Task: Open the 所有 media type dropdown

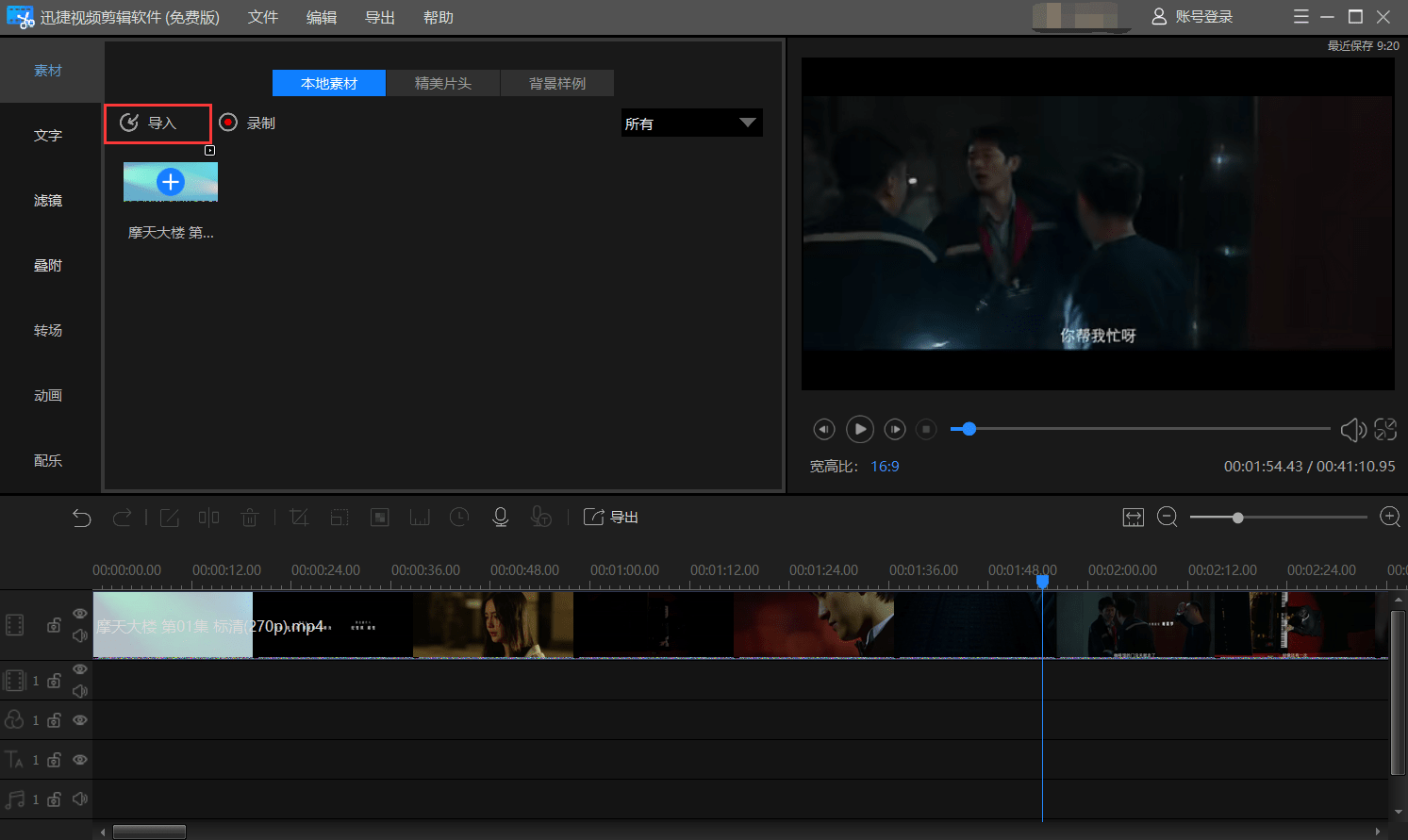Action: [x=691, y=123]
